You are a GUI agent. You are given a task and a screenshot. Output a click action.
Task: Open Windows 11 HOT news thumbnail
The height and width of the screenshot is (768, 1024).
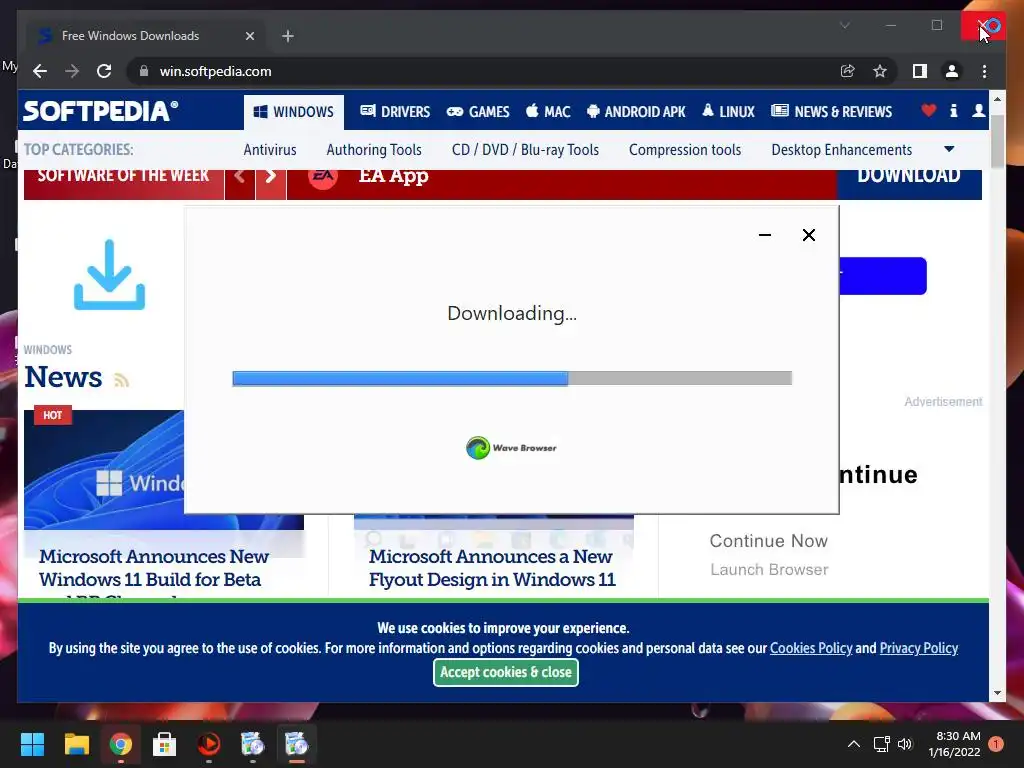pos(104,470)
